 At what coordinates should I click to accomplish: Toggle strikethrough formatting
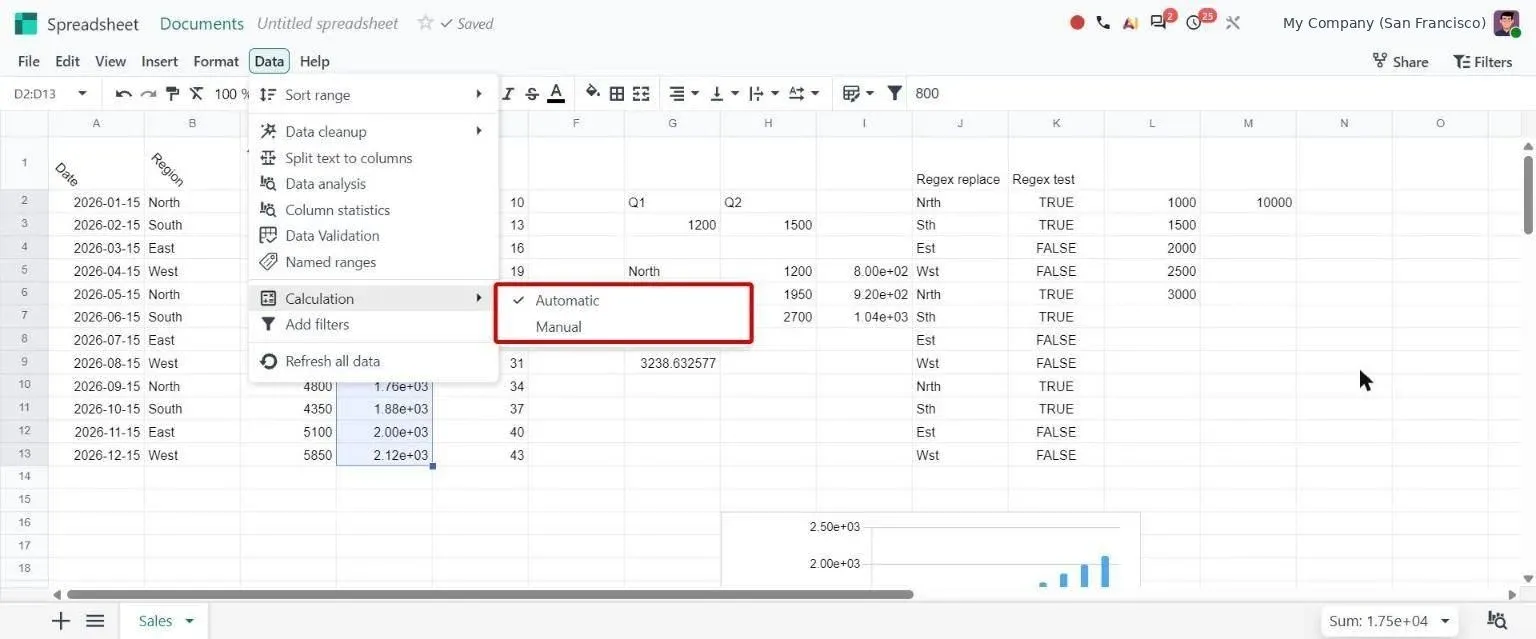532,94
